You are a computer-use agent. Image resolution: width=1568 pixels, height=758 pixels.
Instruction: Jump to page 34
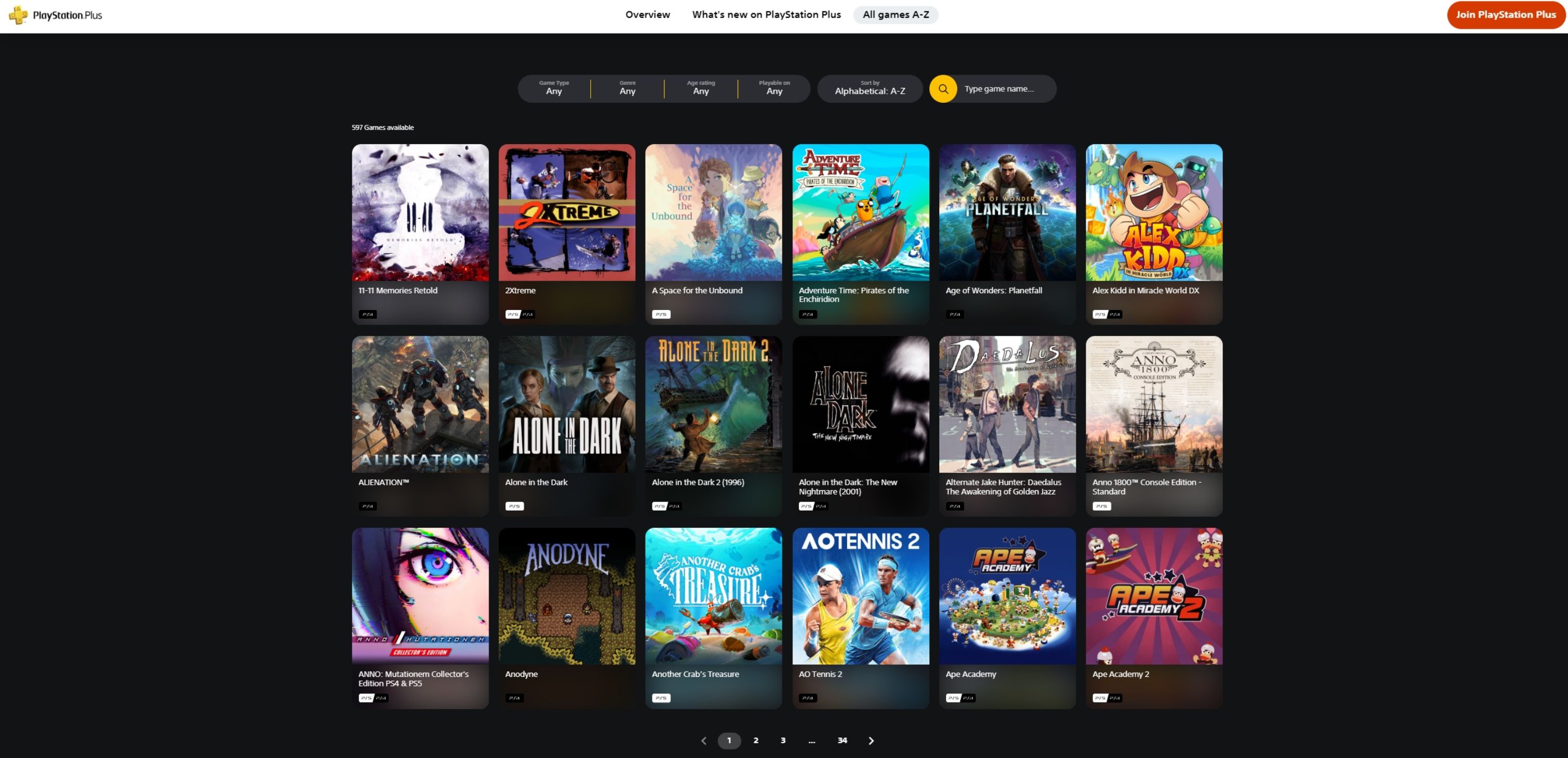(x=842, y=740)
